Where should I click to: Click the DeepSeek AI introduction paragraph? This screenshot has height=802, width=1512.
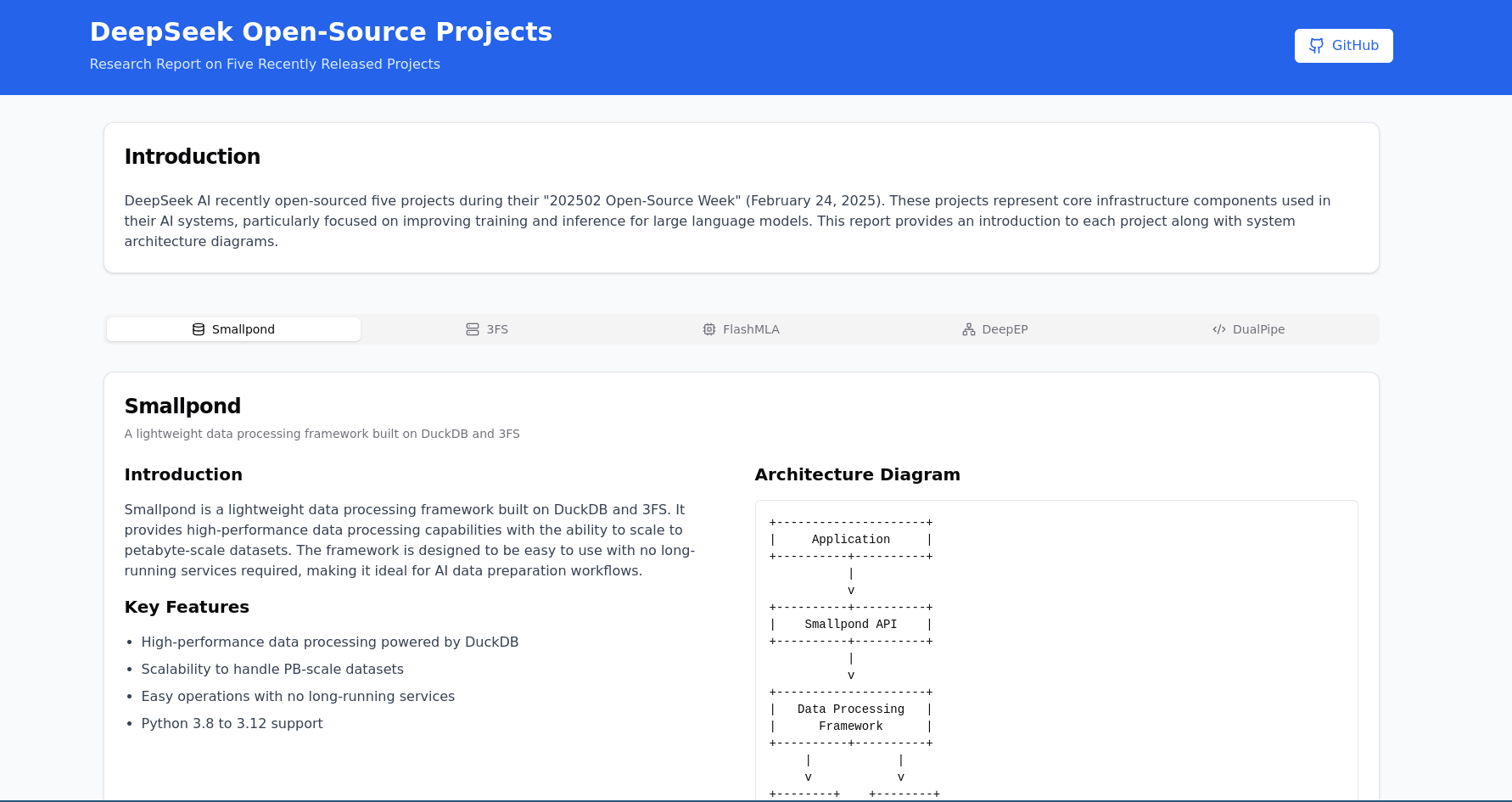coord(728,222)
